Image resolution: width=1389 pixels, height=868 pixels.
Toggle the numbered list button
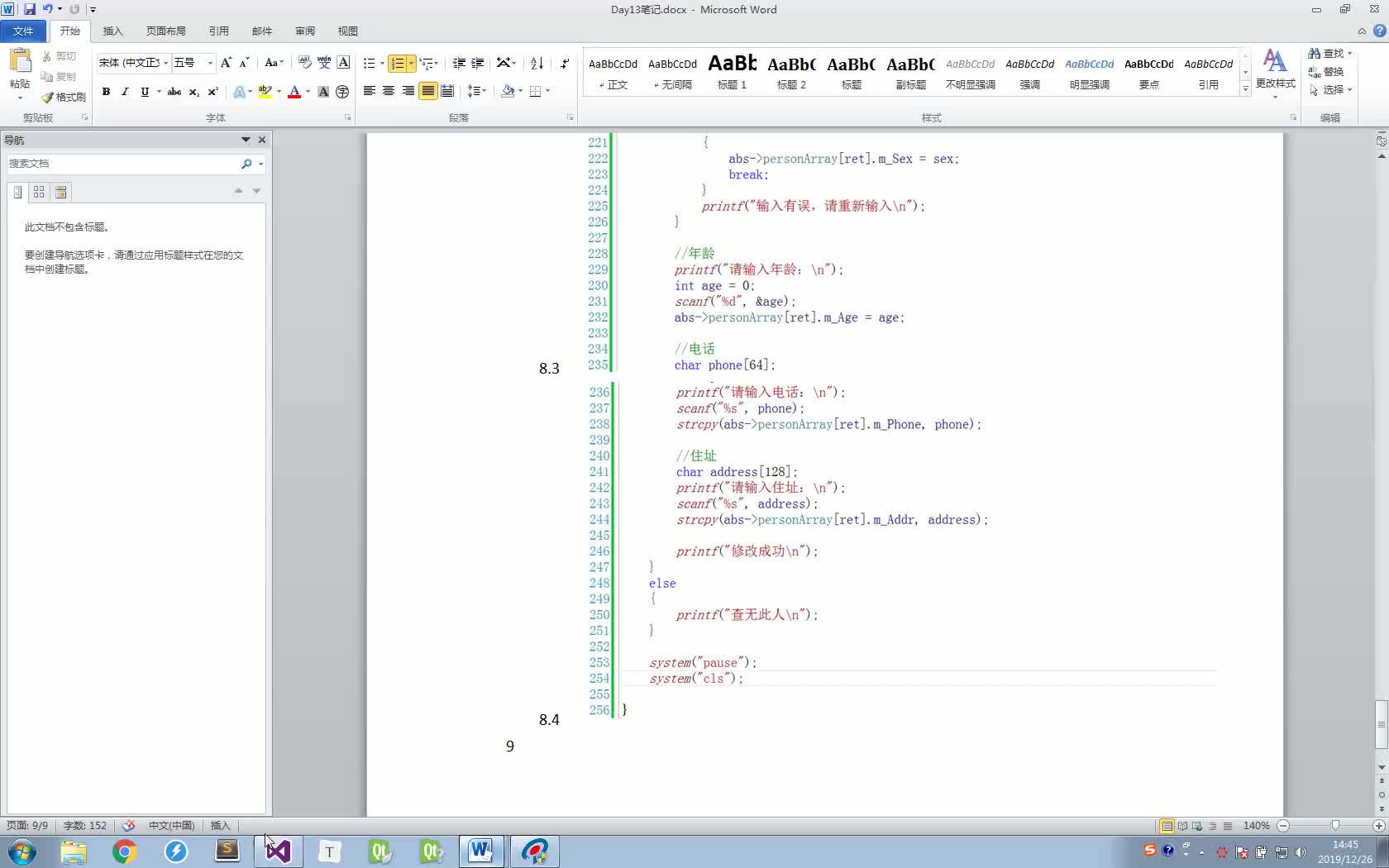point(398,63)
